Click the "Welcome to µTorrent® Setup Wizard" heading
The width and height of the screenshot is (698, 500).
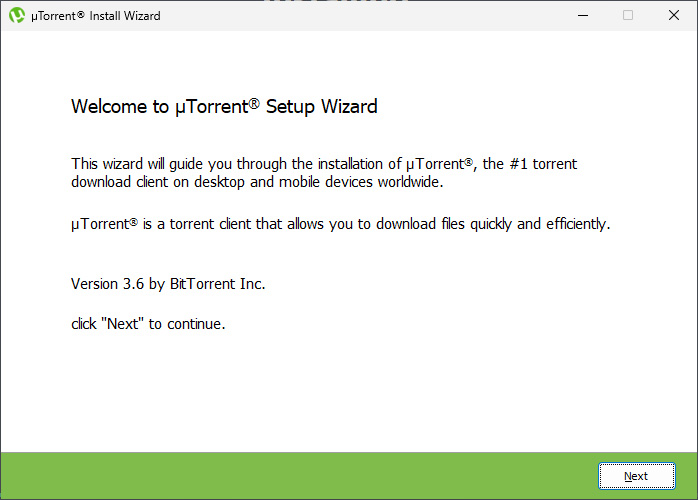tap(224, 106)
